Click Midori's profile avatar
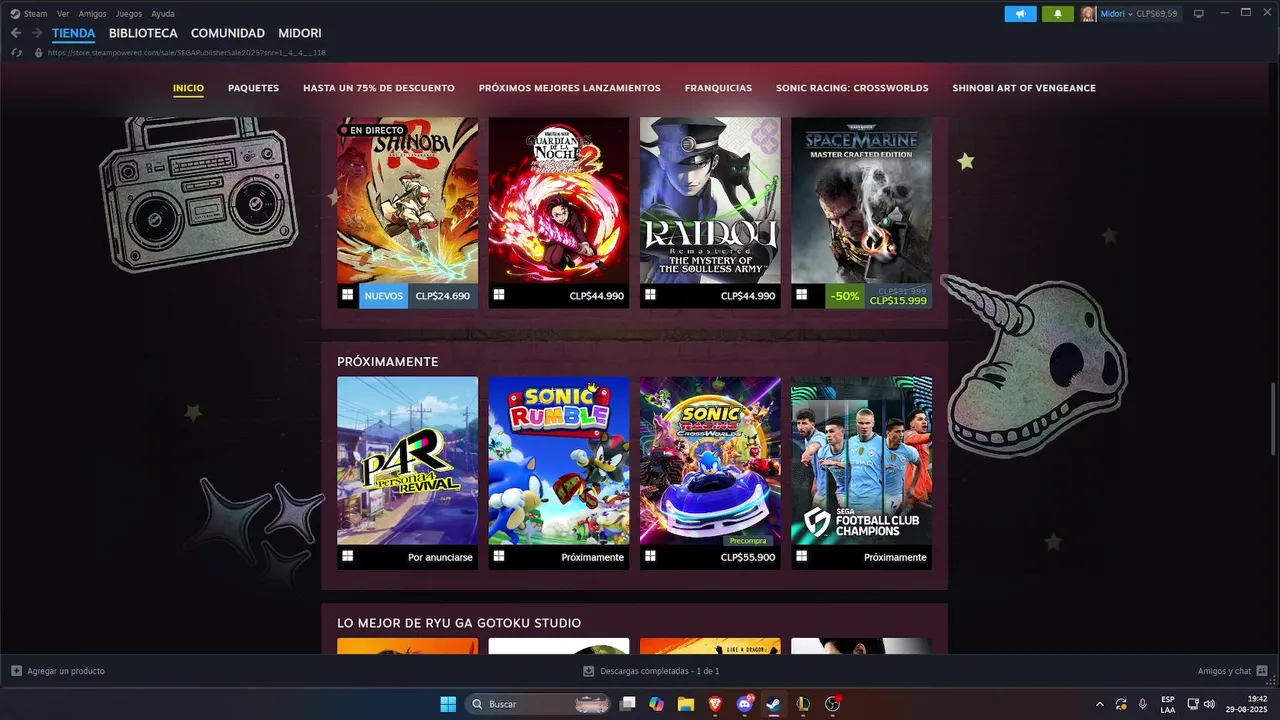Image resolution: width=1280 pixels, height=720 pixels. coord(1088,14)
